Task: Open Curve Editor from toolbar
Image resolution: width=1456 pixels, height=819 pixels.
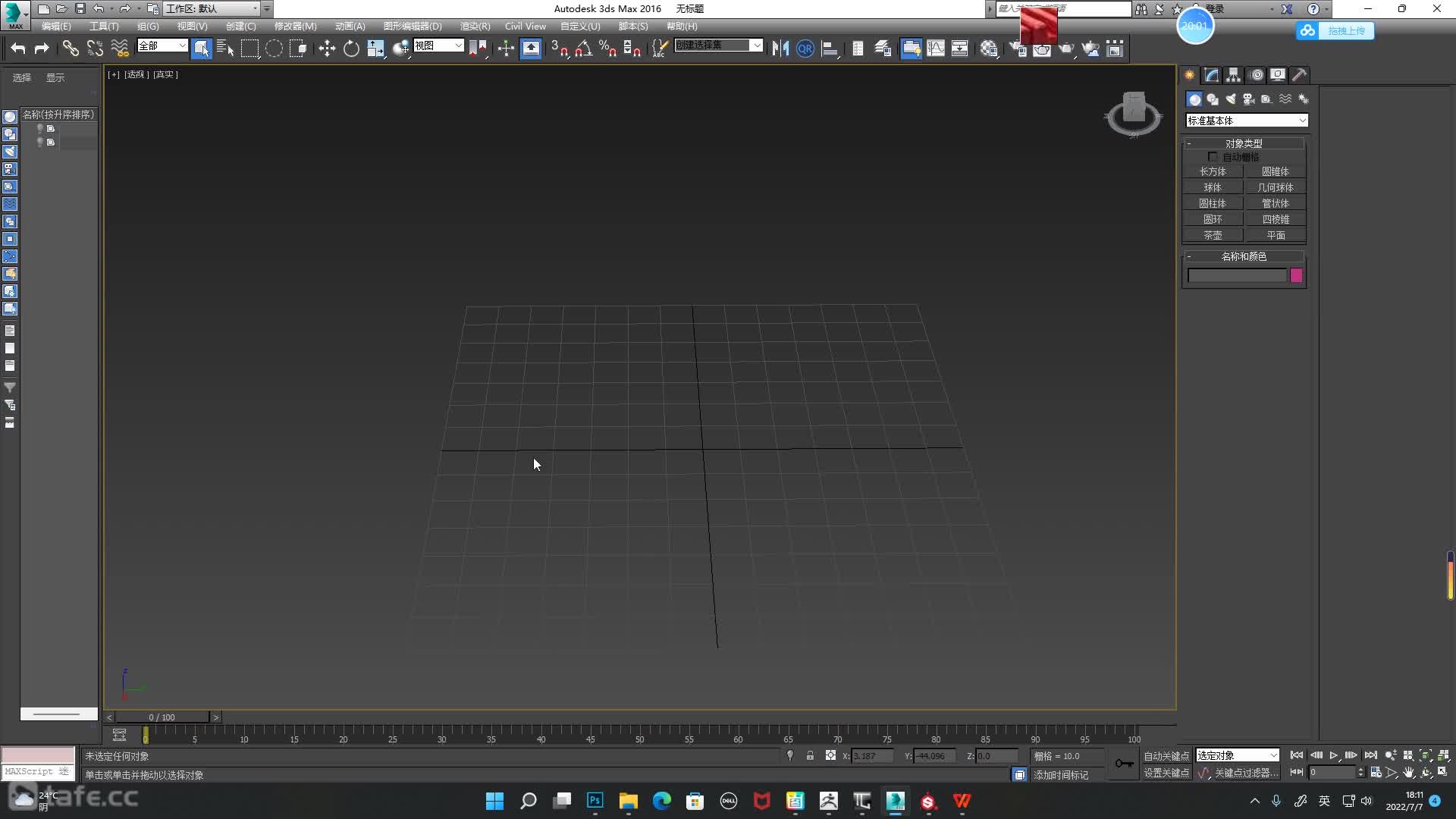Action: (x=936, y=49)
